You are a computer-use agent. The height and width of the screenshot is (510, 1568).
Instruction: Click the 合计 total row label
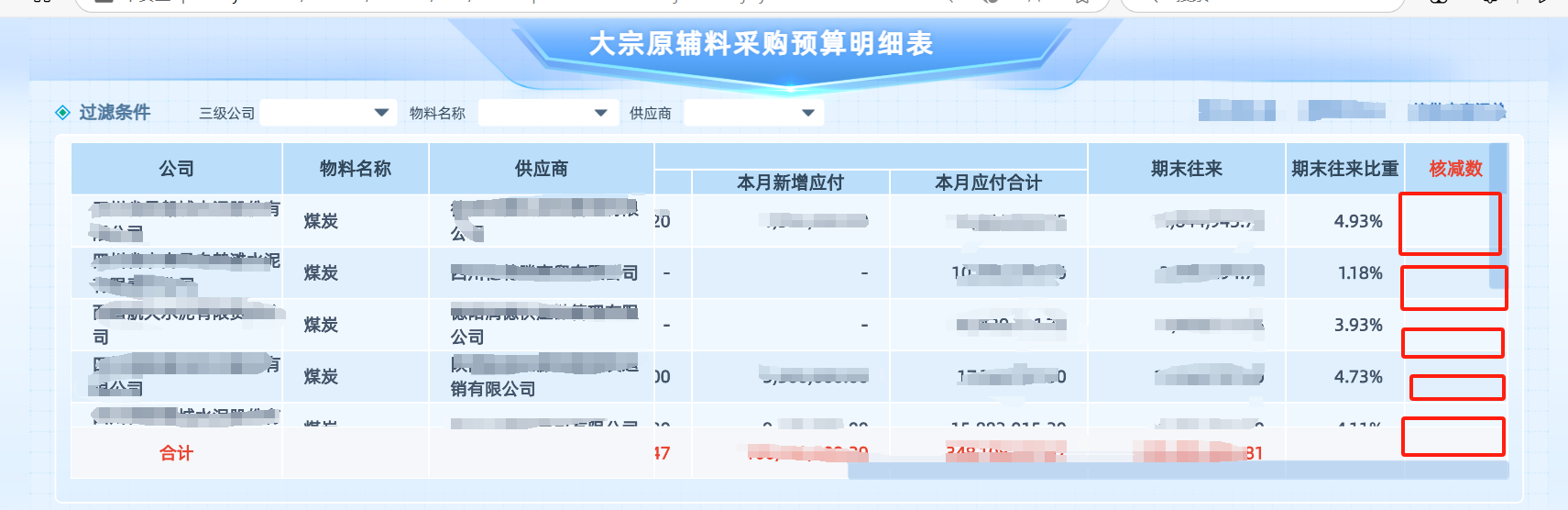pos(177,453)
